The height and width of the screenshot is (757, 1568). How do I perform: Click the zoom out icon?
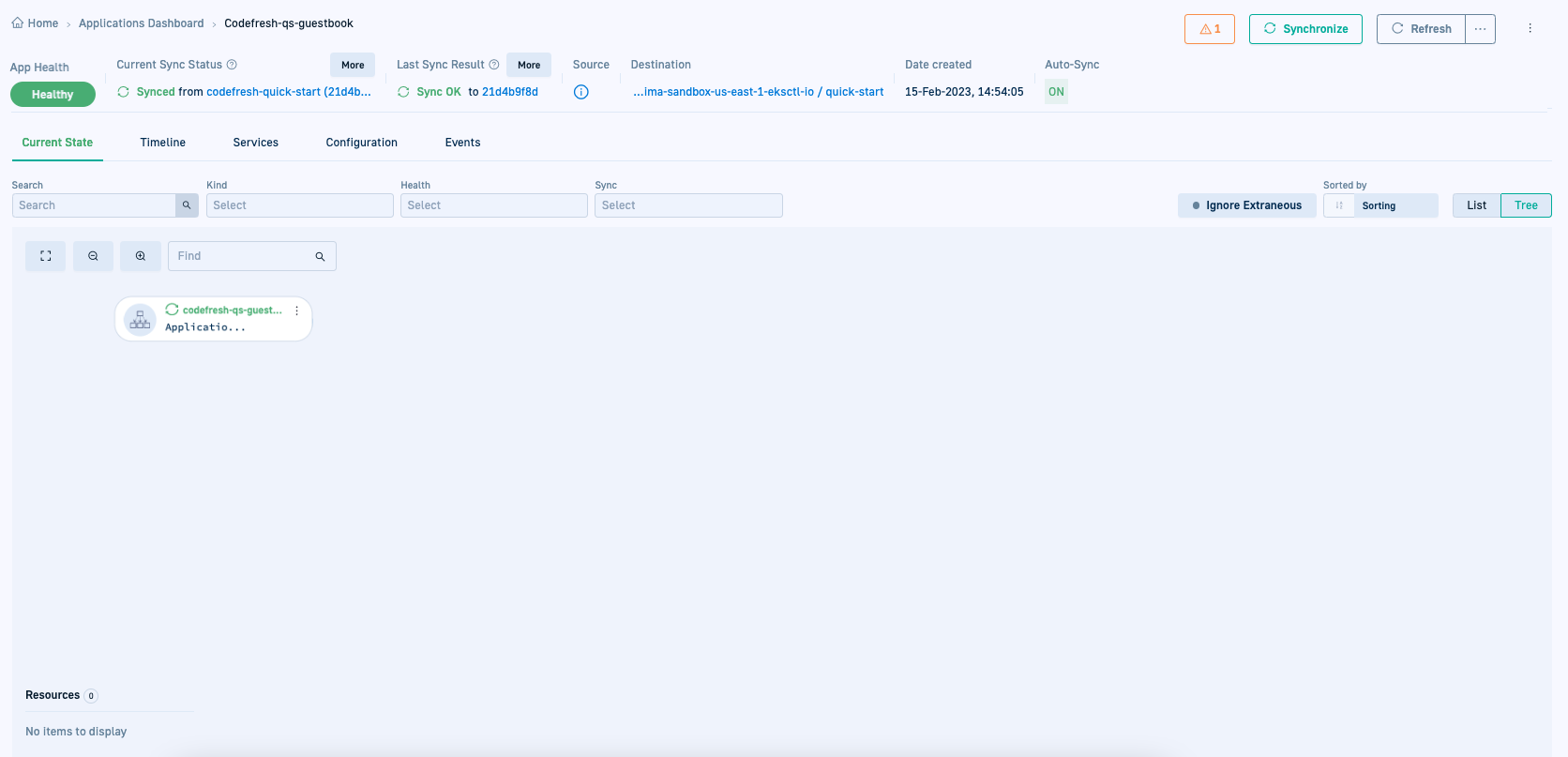tap(93, 256)
